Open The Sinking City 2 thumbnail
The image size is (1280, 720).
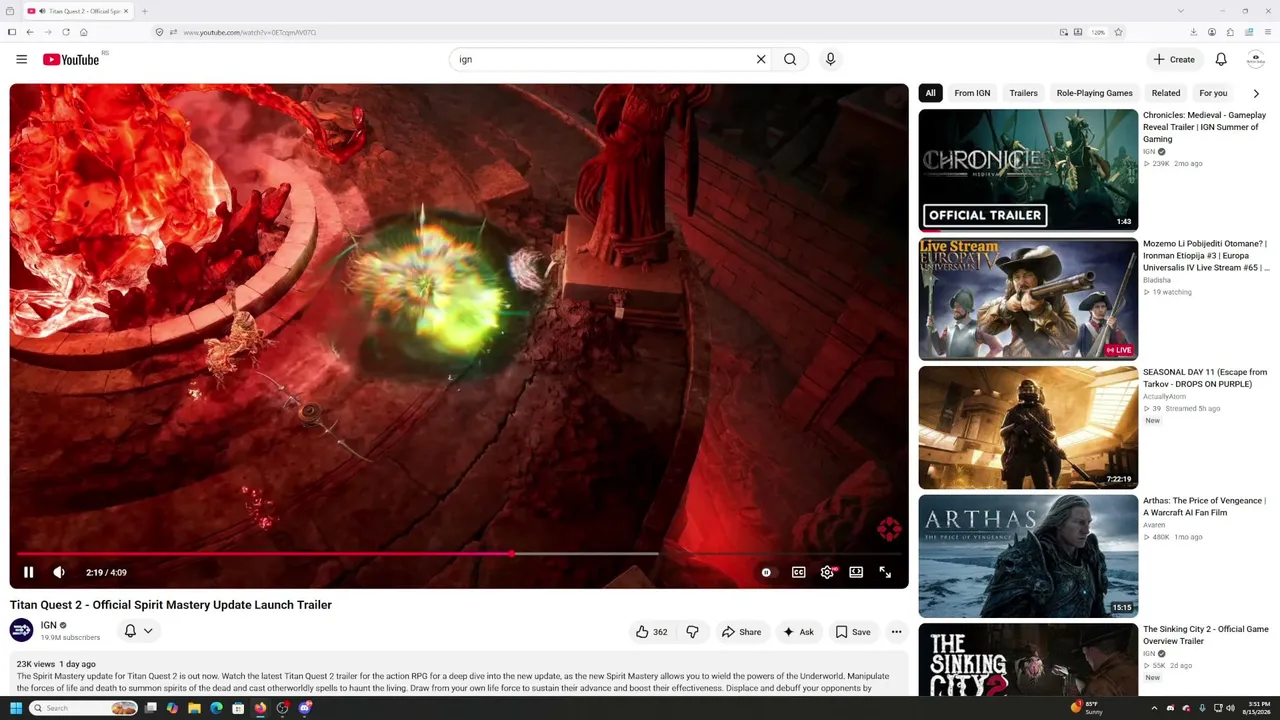pyautogui.click(x=1028, y=659)
